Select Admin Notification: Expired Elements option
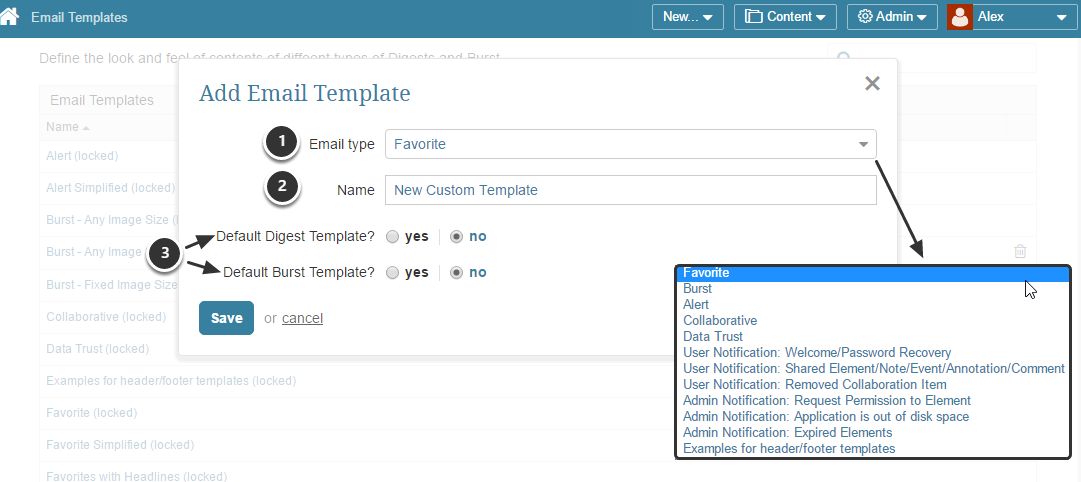This screenshot has width=1081, height=482. 787,433
